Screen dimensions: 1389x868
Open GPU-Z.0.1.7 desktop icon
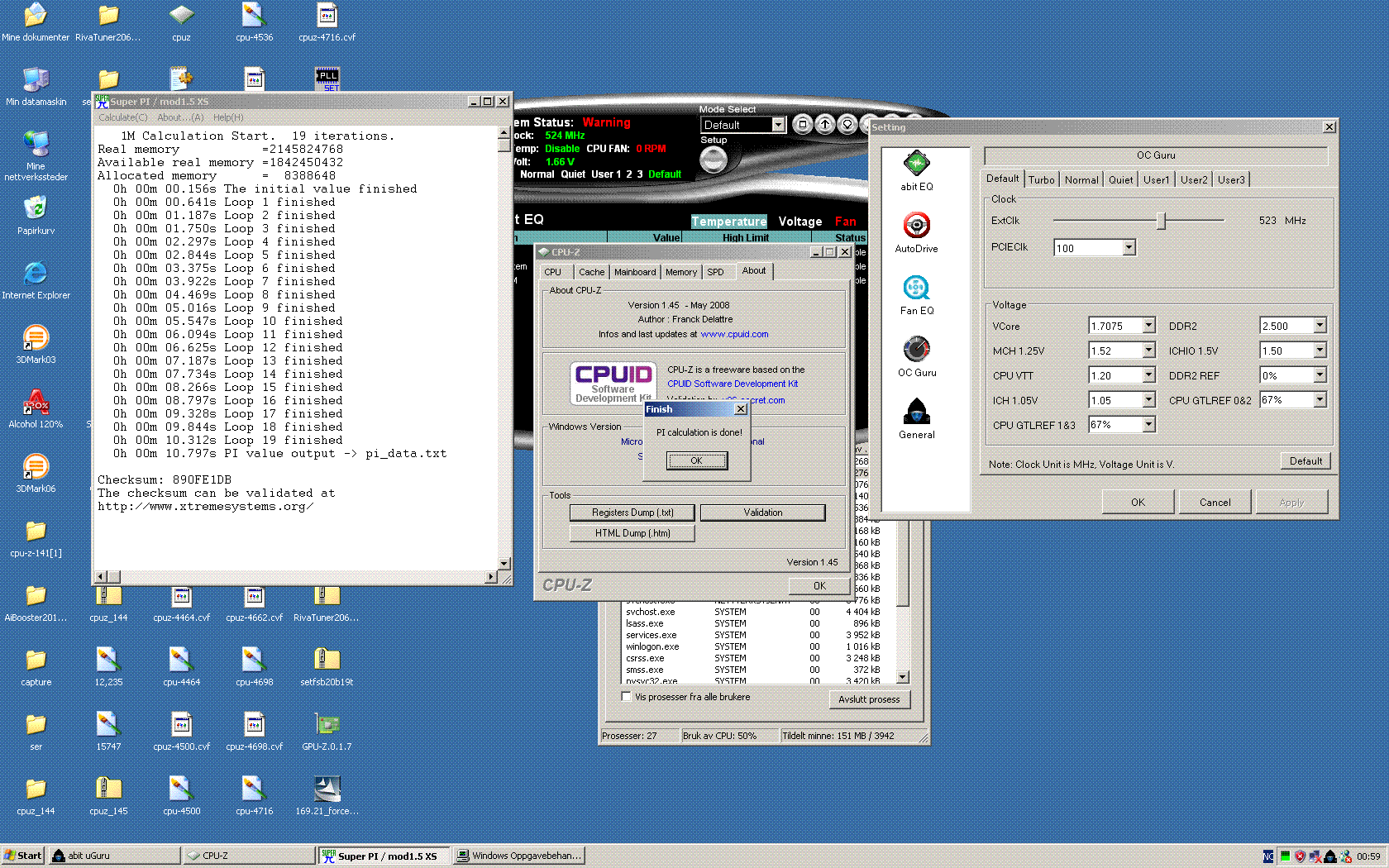[x=327, y=732]
